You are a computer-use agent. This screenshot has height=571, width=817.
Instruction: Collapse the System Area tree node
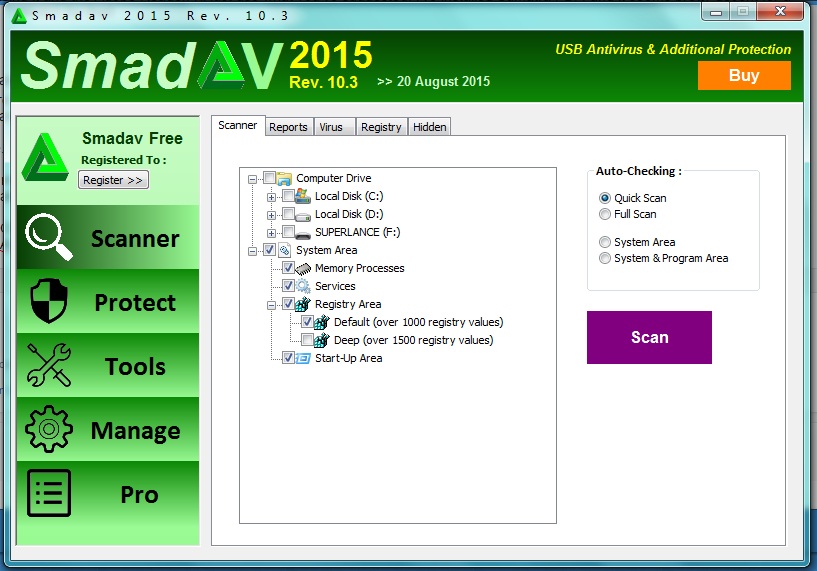pos(253,252)
